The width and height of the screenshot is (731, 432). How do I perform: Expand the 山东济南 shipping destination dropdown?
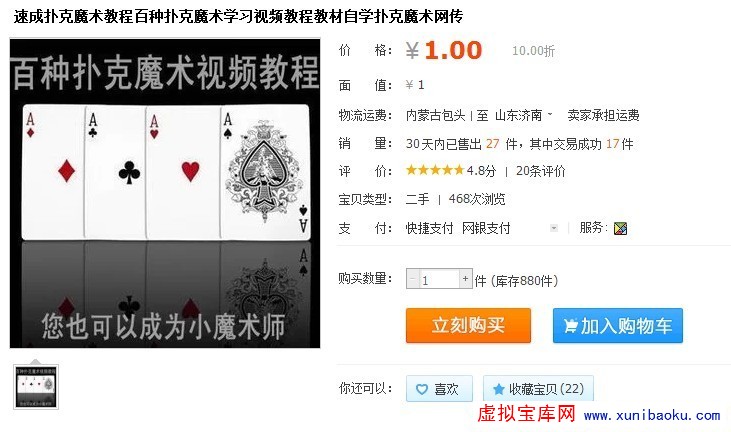[524, 115]
